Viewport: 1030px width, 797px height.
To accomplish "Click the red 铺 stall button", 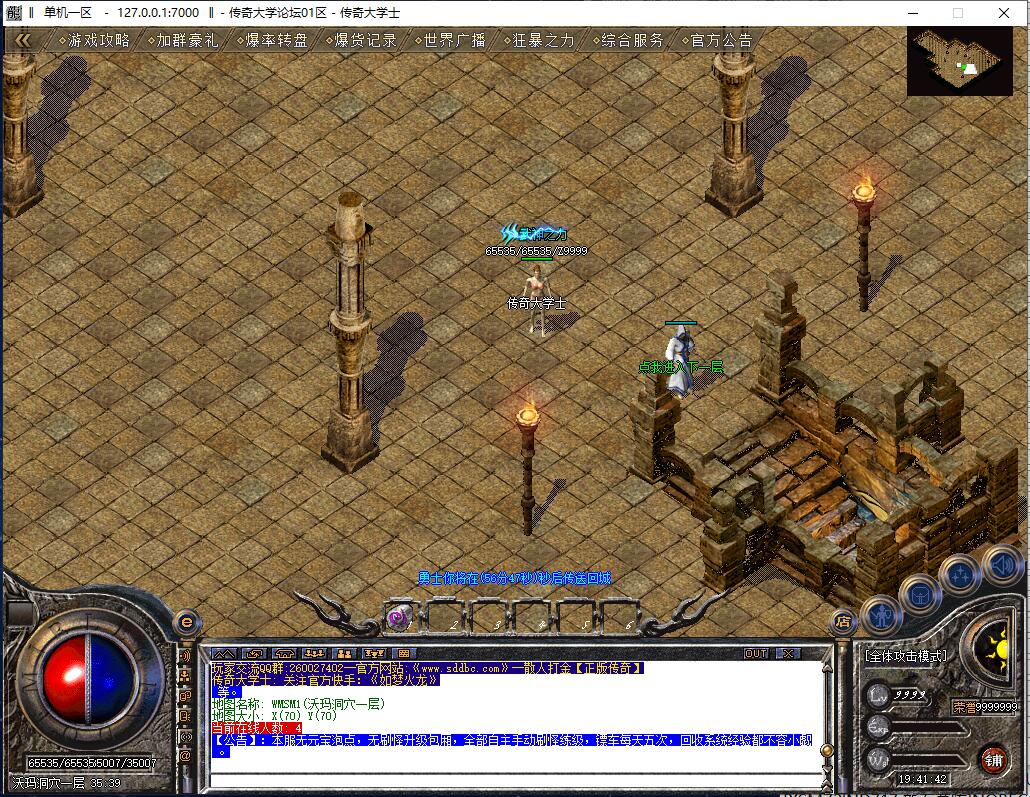I will 994,760.
